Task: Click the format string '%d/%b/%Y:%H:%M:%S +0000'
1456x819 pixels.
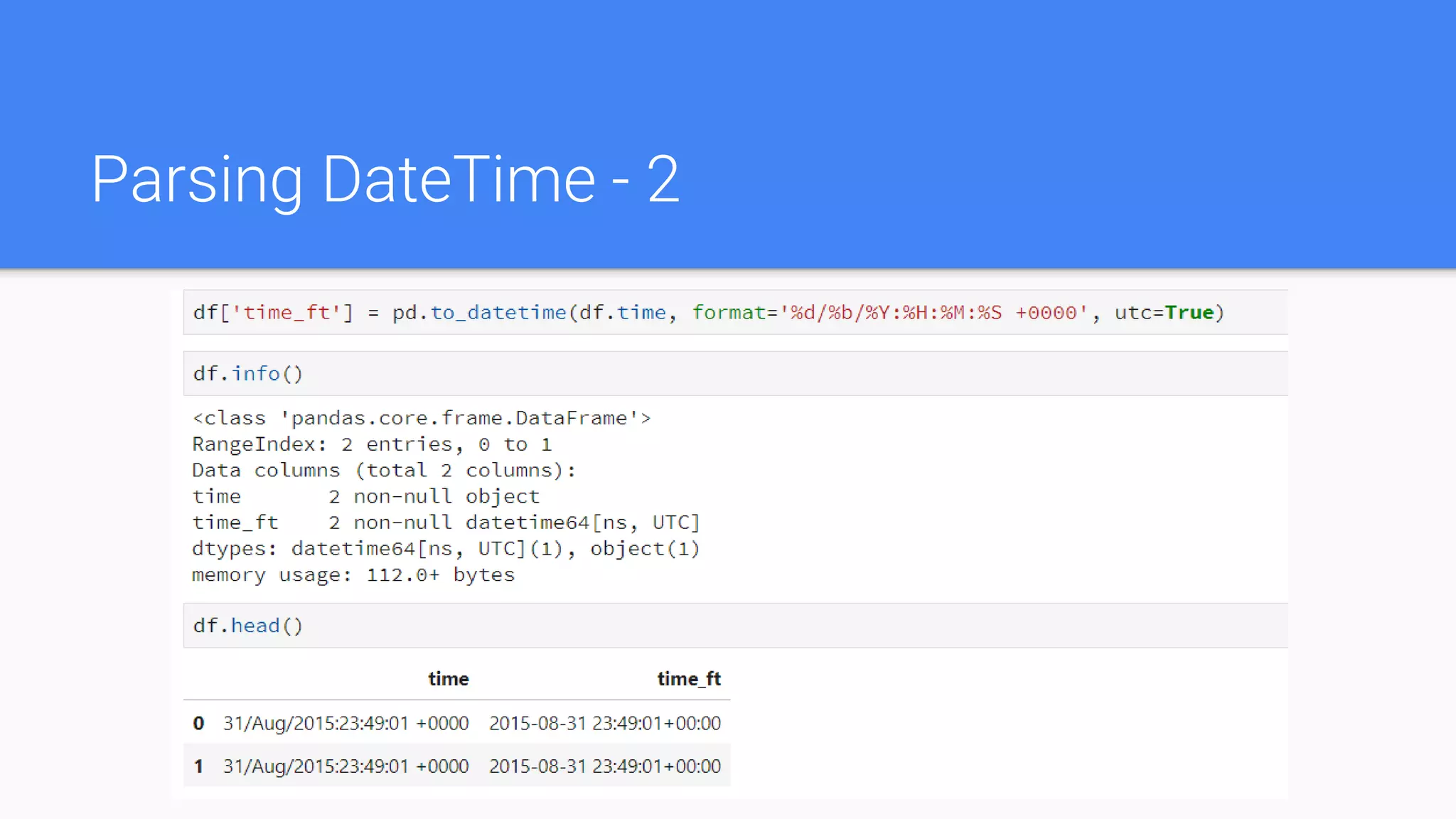Action: [x=934, y=312]
